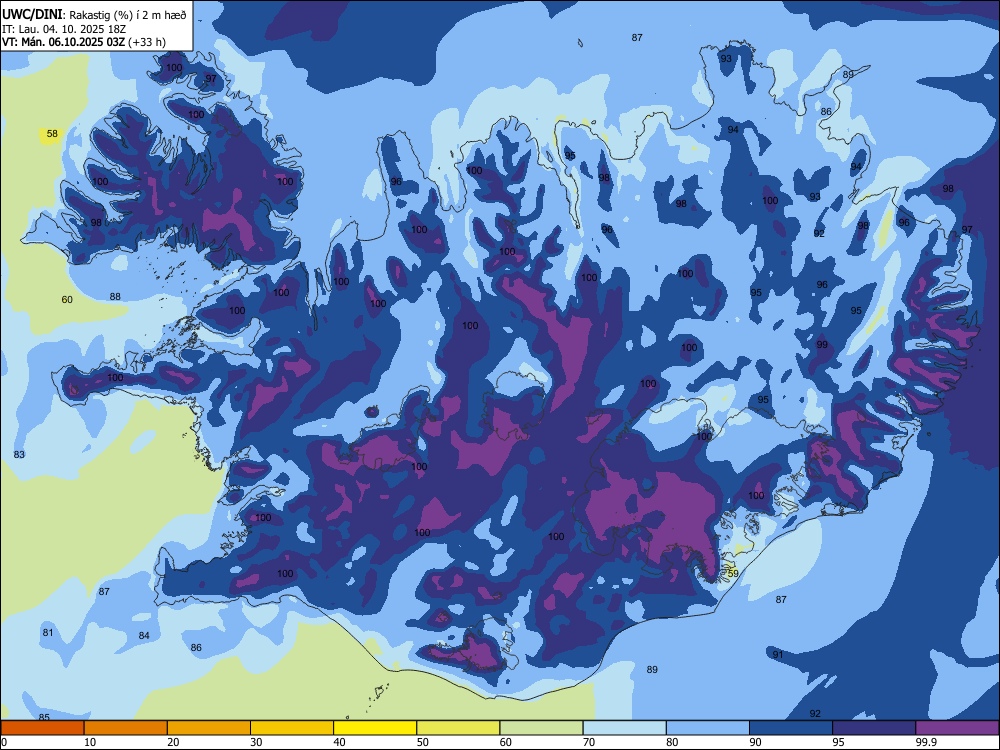The image size is (1000, 750).
Task: Choose the light green 60–70 legend swatch
Action: tap(541, 728)
